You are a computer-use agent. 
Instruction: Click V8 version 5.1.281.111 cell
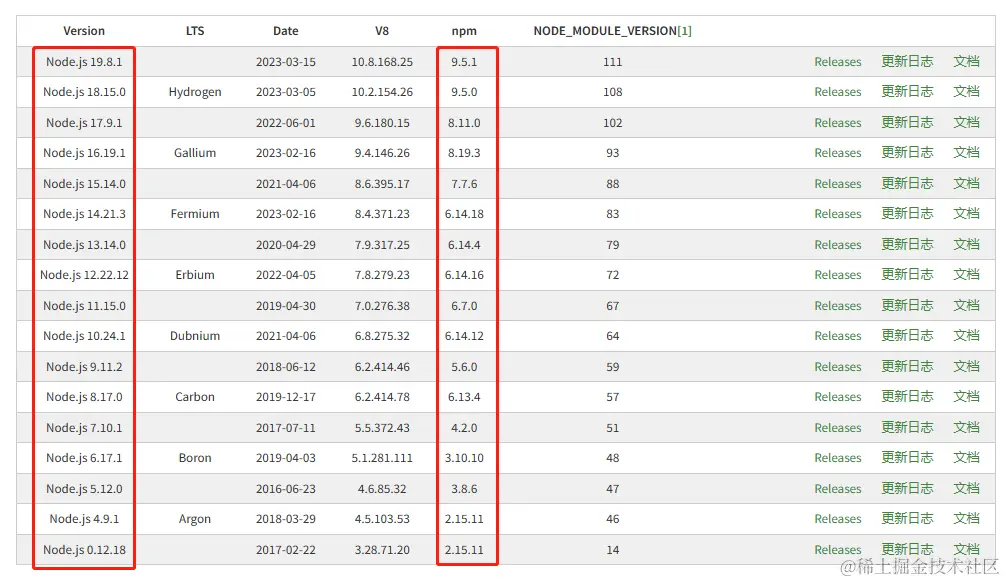click(x=382, y=457)
